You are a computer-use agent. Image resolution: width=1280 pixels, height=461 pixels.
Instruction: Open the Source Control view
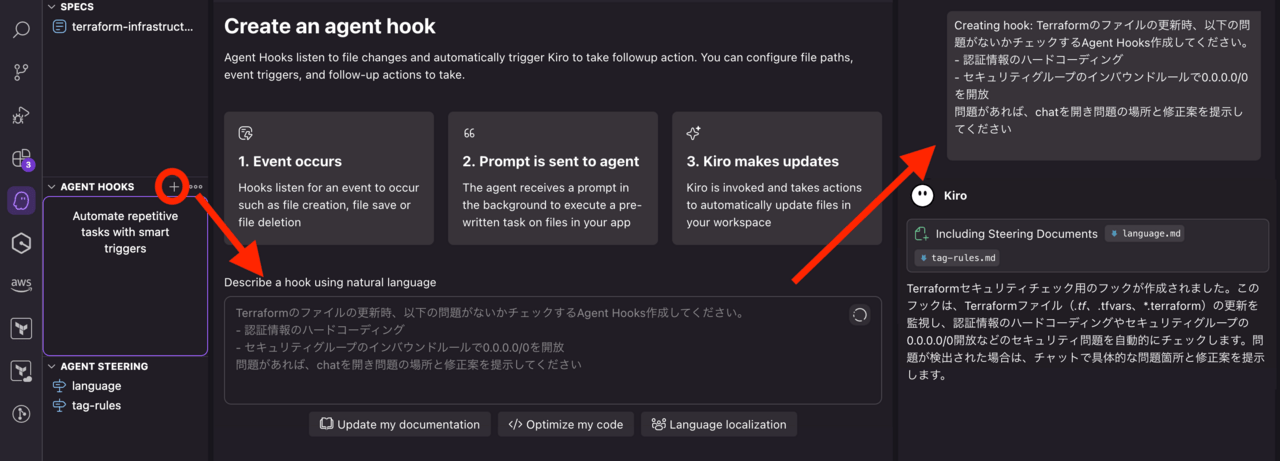[21, 72]
